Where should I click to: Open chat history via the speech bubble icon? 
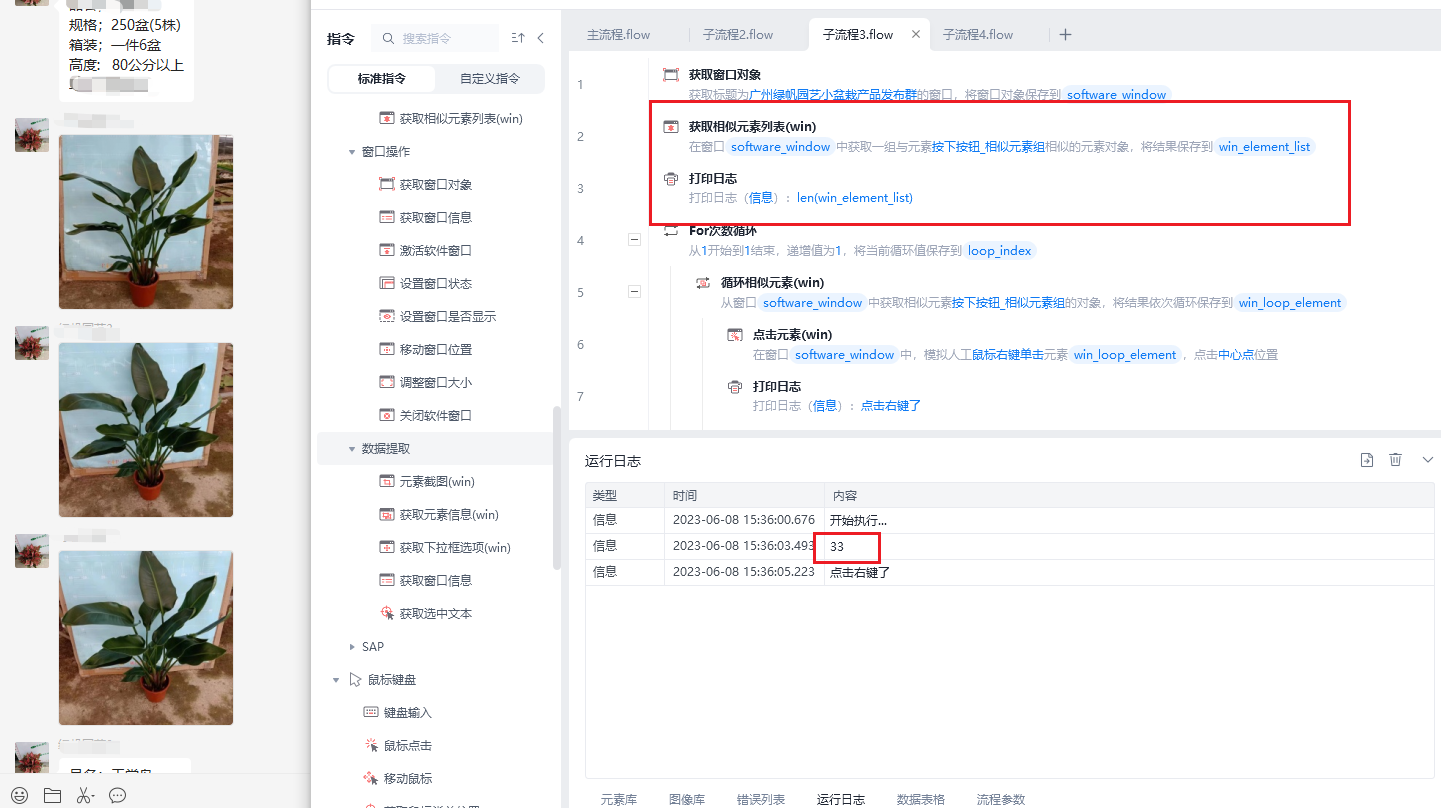point(117,796)
